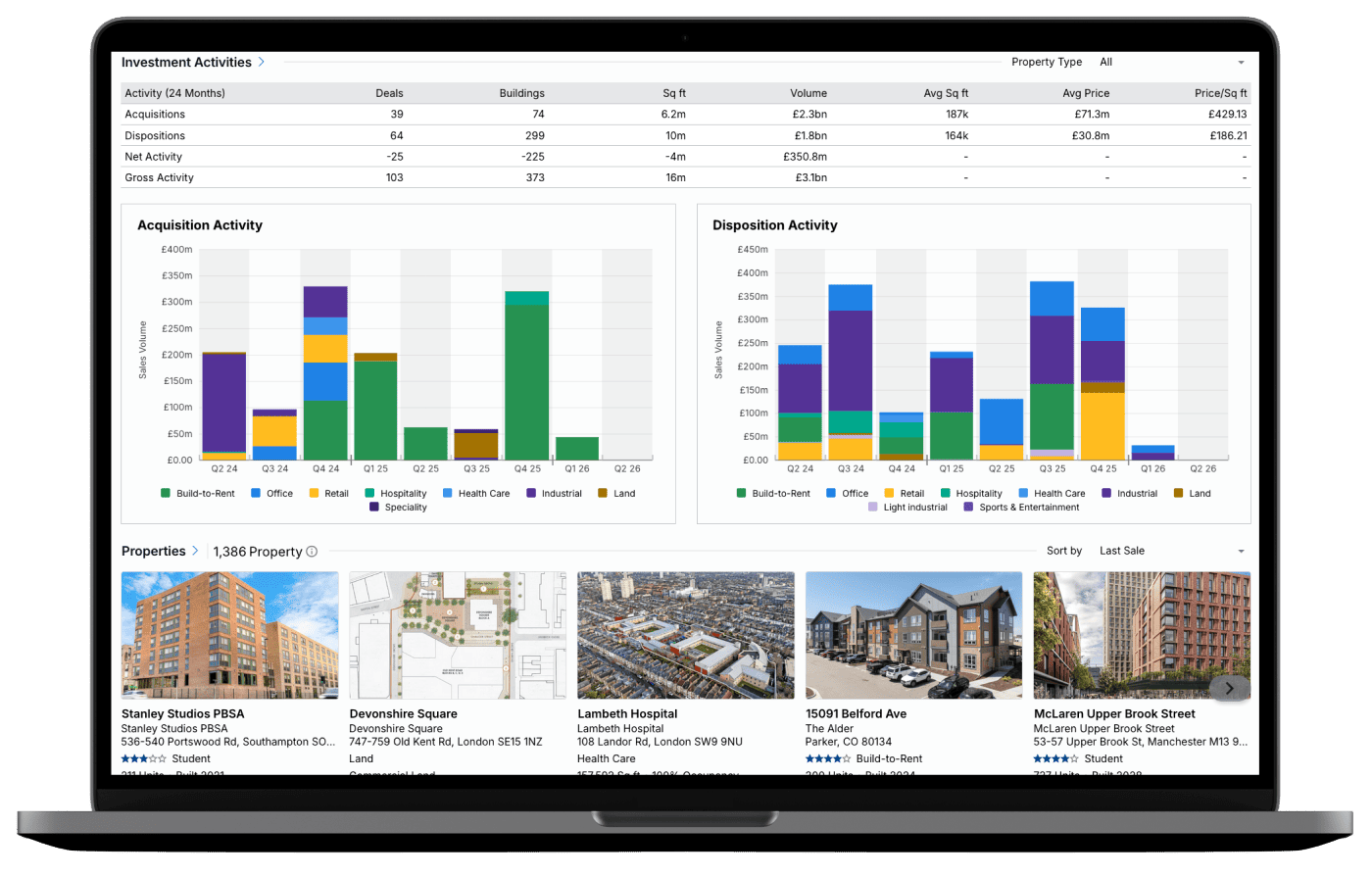Click Stanley Studios PBSA star rating

[143, 758]
